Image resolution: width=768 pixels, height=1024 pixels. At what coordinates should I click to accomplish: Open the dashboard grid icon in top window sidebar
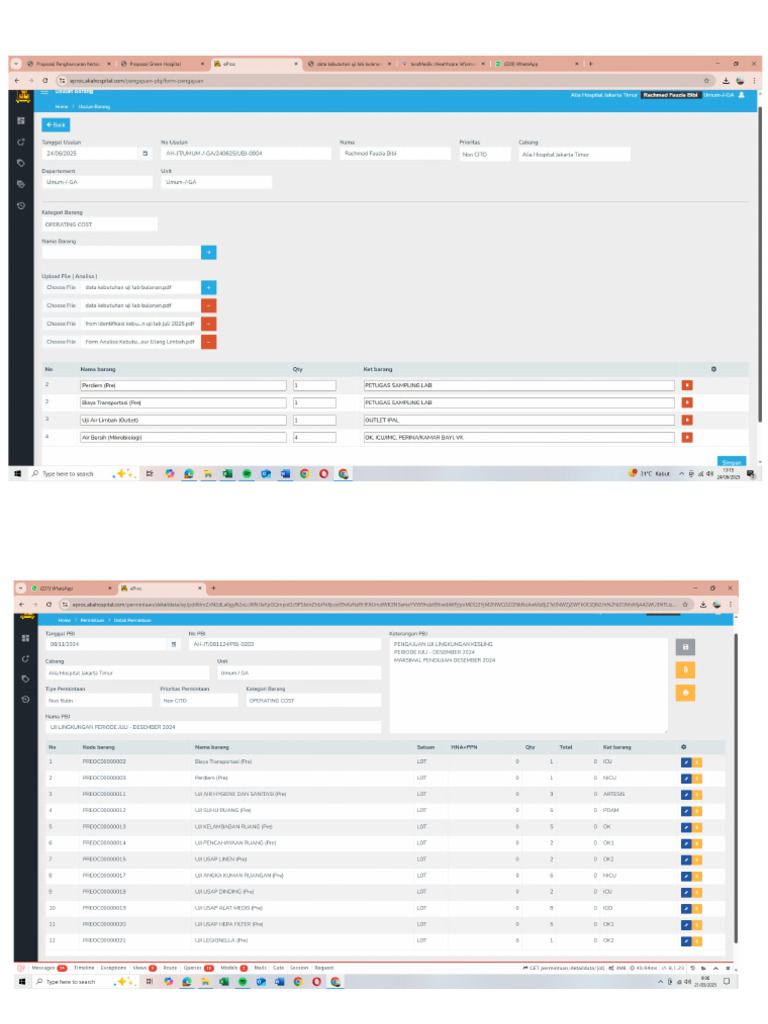coord(21,121)
